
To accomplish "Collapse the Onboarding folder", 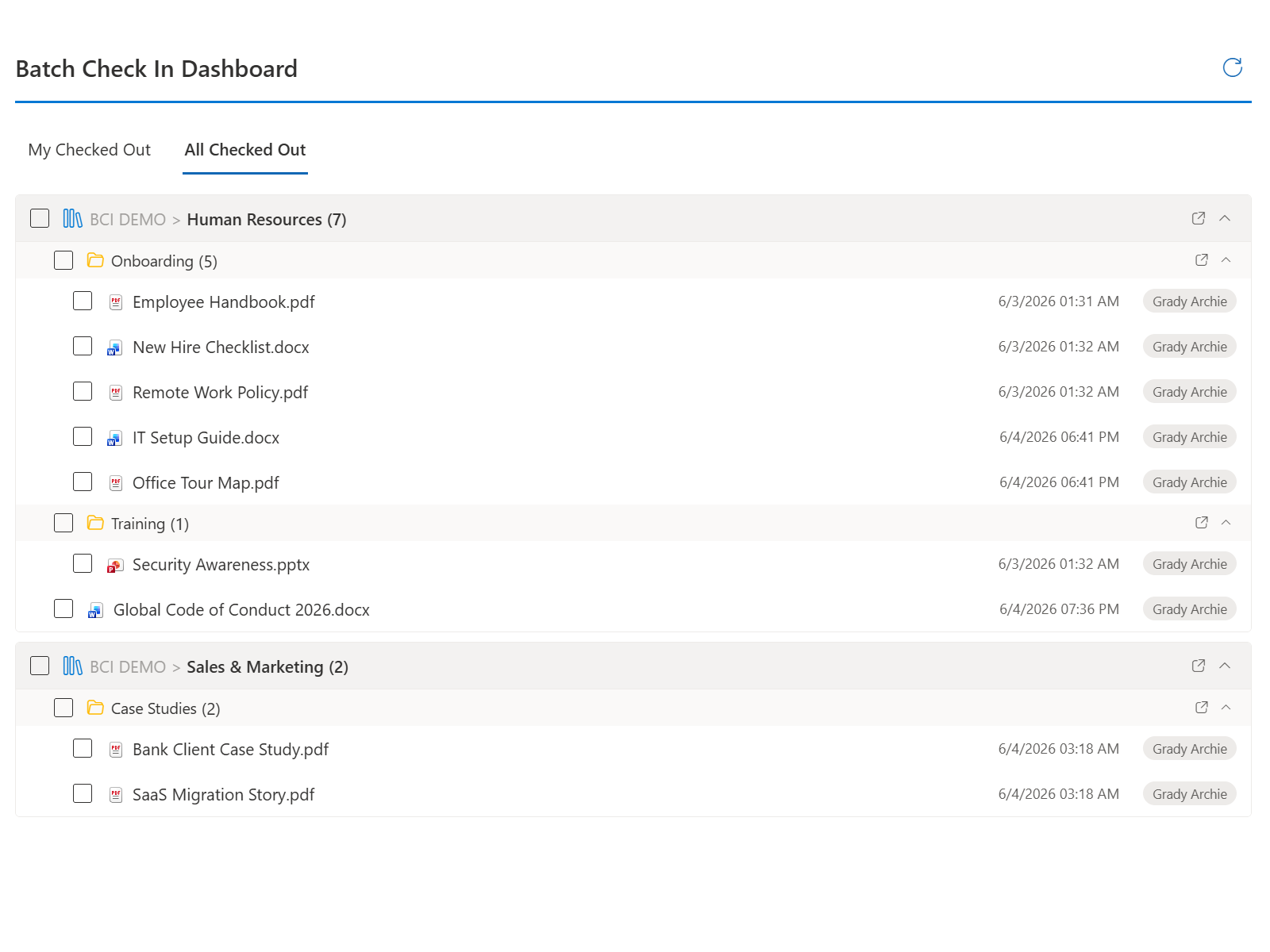I will point(1226,259).
